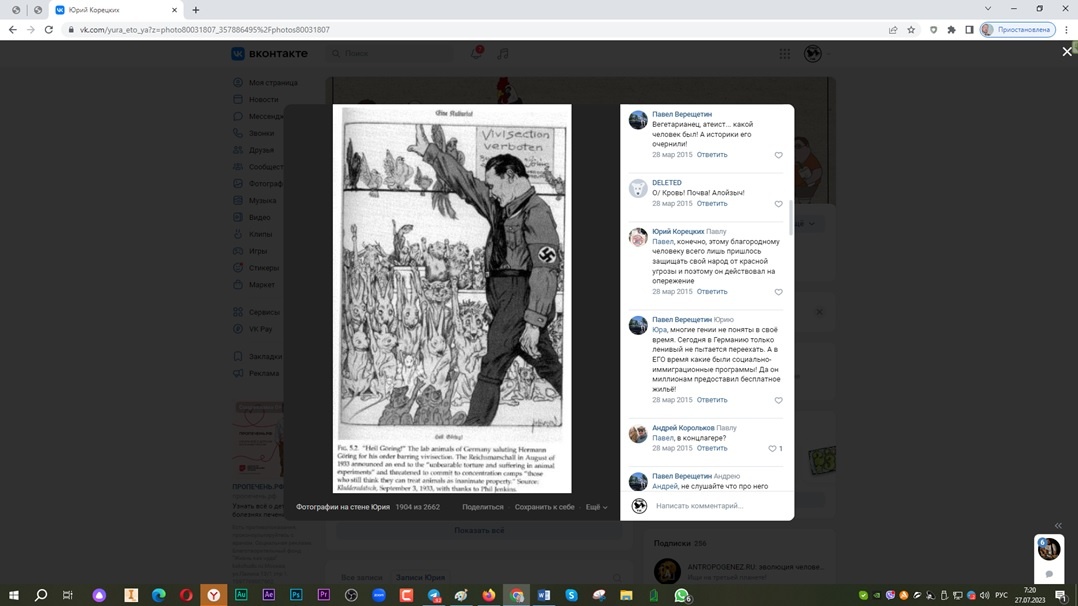Screen dimensions: 1078x606
Task: Like the comment about социально-иммиграционные программы
Action: click(x=778, y=400)
